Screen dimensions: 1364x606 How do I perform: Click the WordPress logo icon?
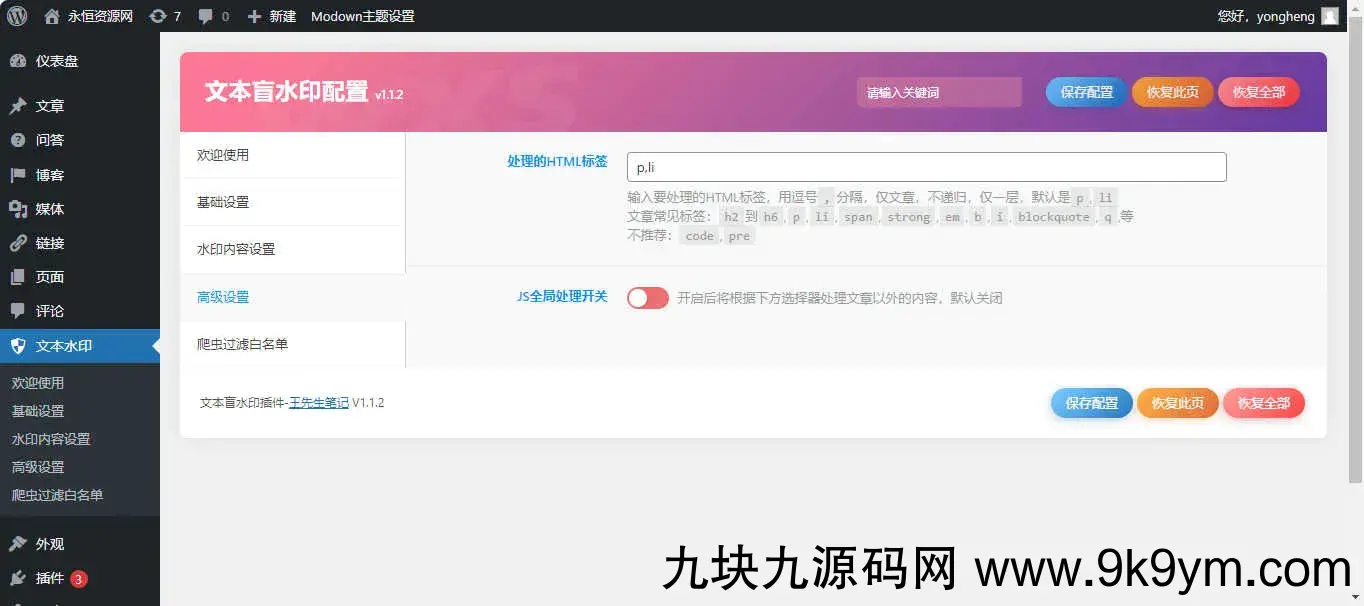point(17,16)
